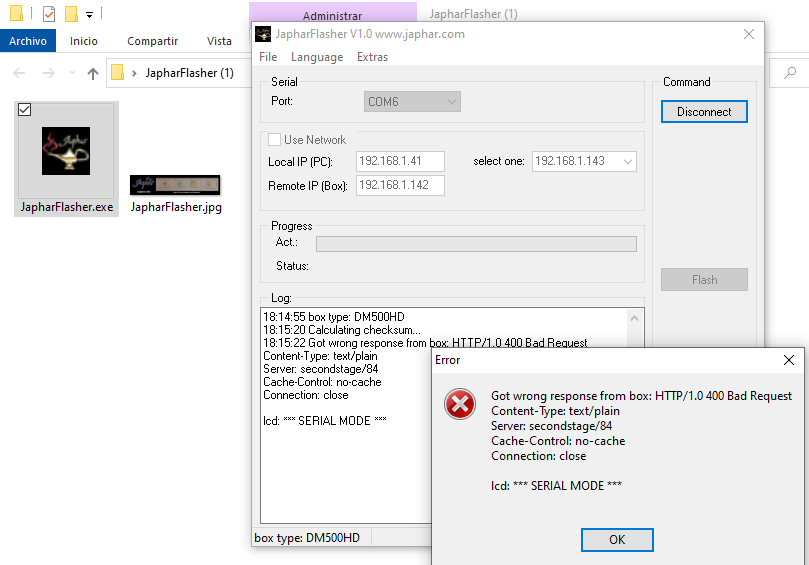
Task: Confirm the Error dialog with OK
Action: tap(617, 539)
